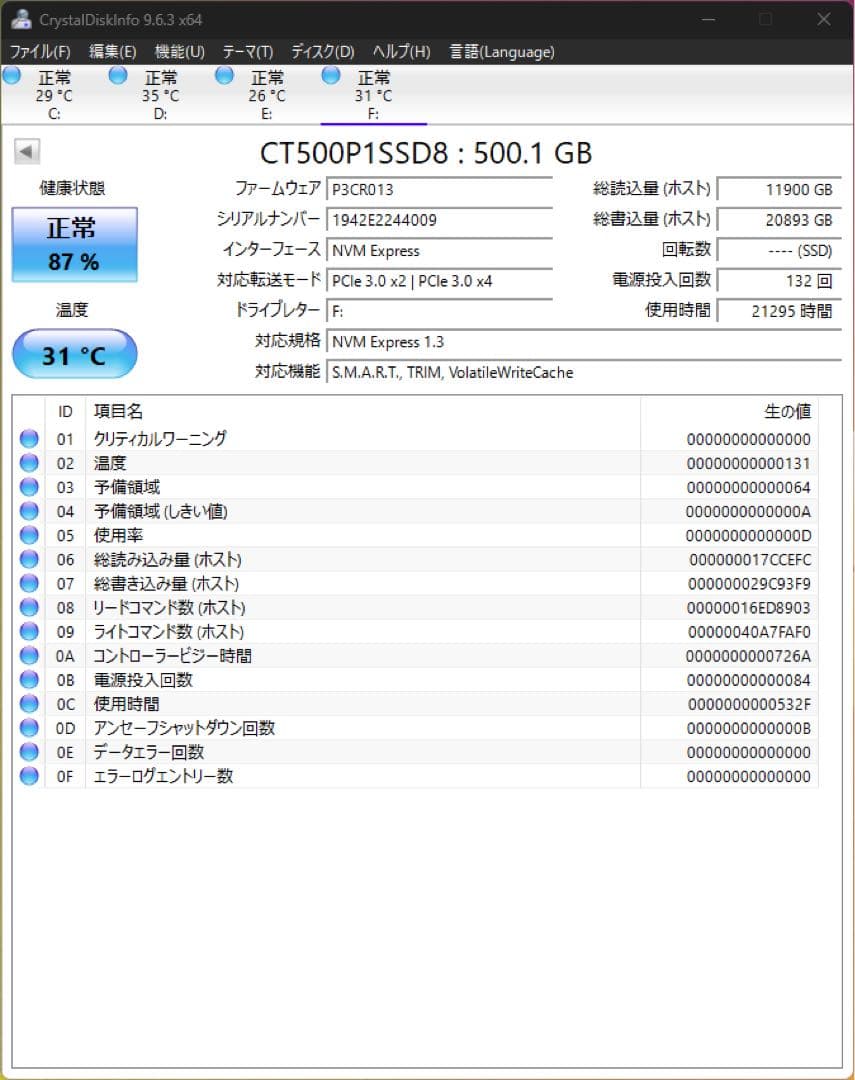Click status circle for 06 総読み込み量 (ホスト)
The height and width of the screenshot is (1080, 855).
(29, 559)
